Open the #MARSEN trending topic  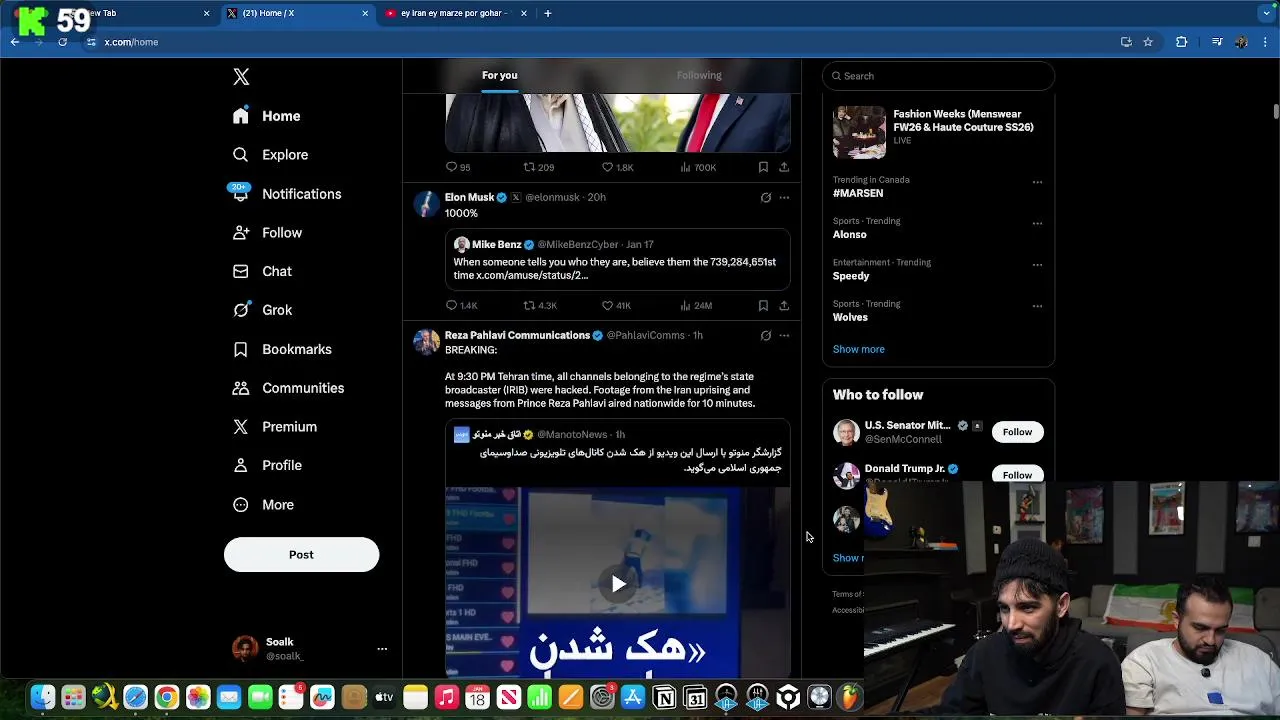coord(858,194)
